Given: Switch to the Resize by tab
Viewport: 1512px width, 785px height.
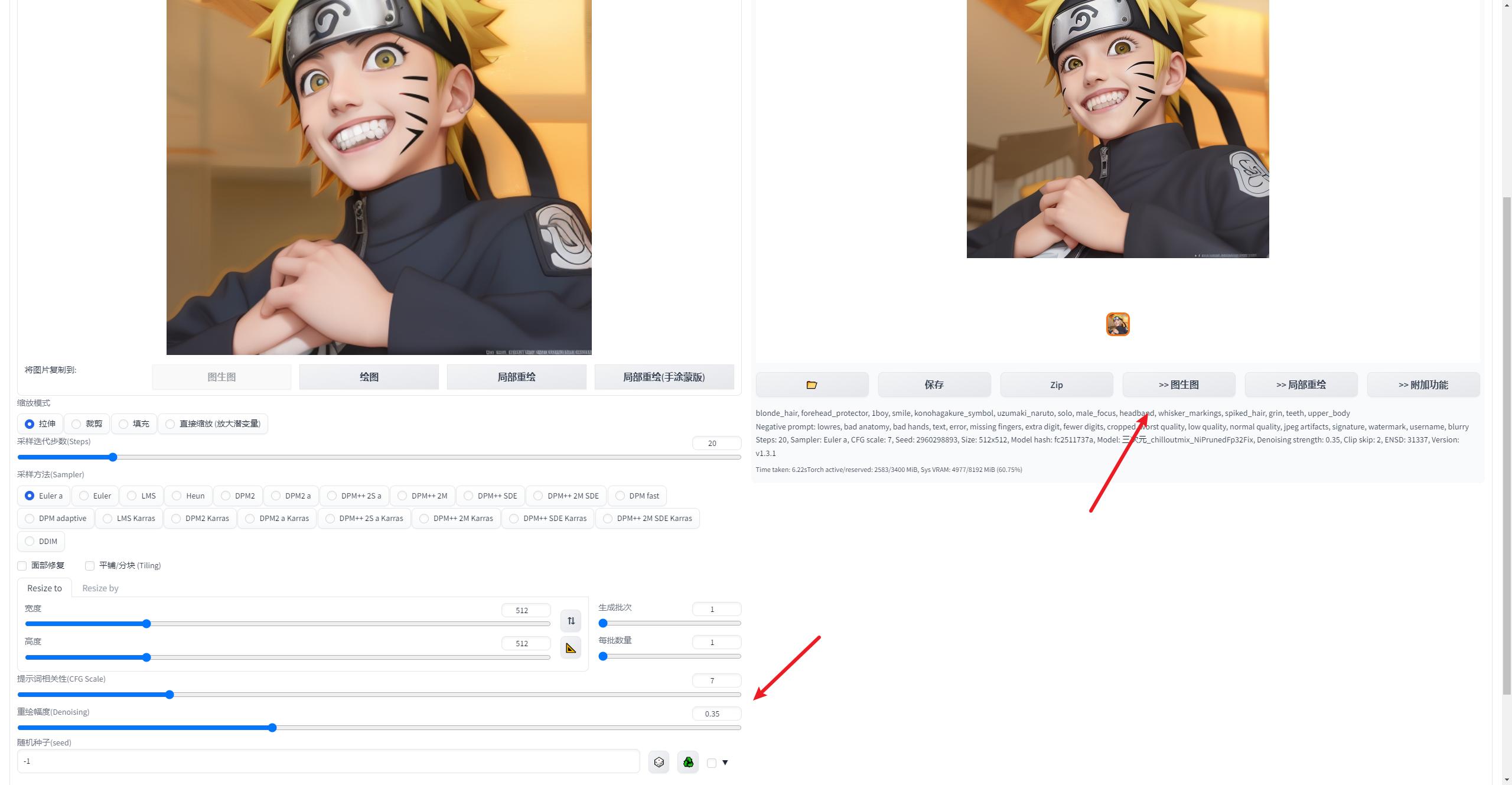Looking at the screenshot, I should coord(100,588).
